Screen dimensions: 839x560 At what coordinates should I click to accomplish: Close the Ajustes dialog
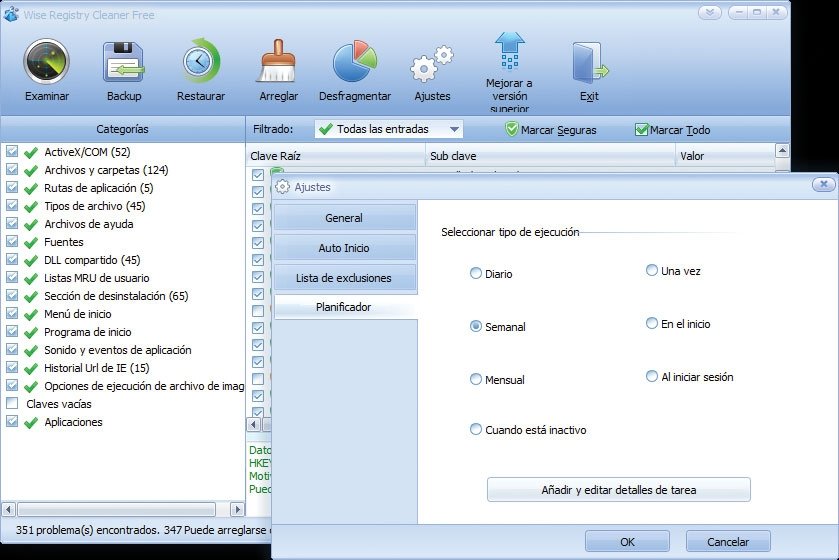pyautogui.click(x=823, y=185)
